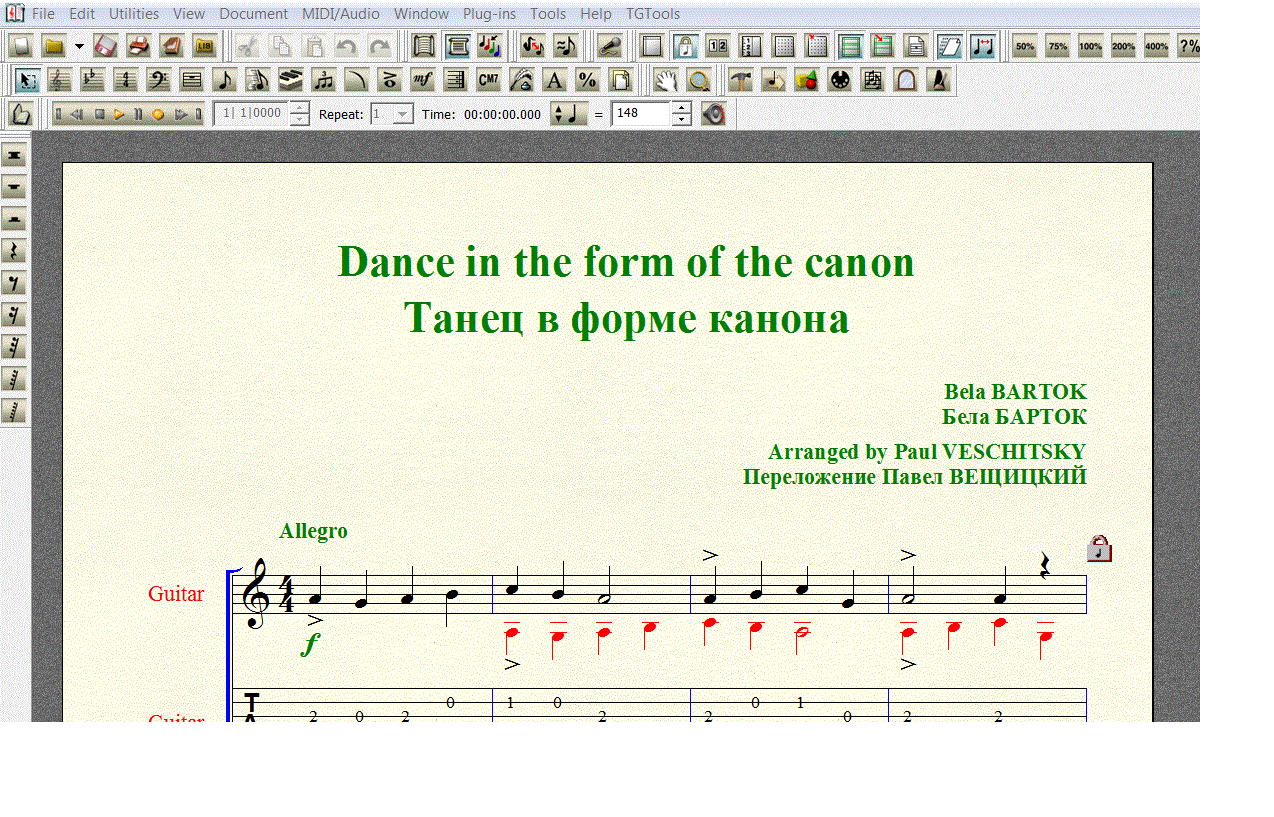Increase tempo with the up stepper arrow
This screenshot has height=817, width=1274.
681,108
